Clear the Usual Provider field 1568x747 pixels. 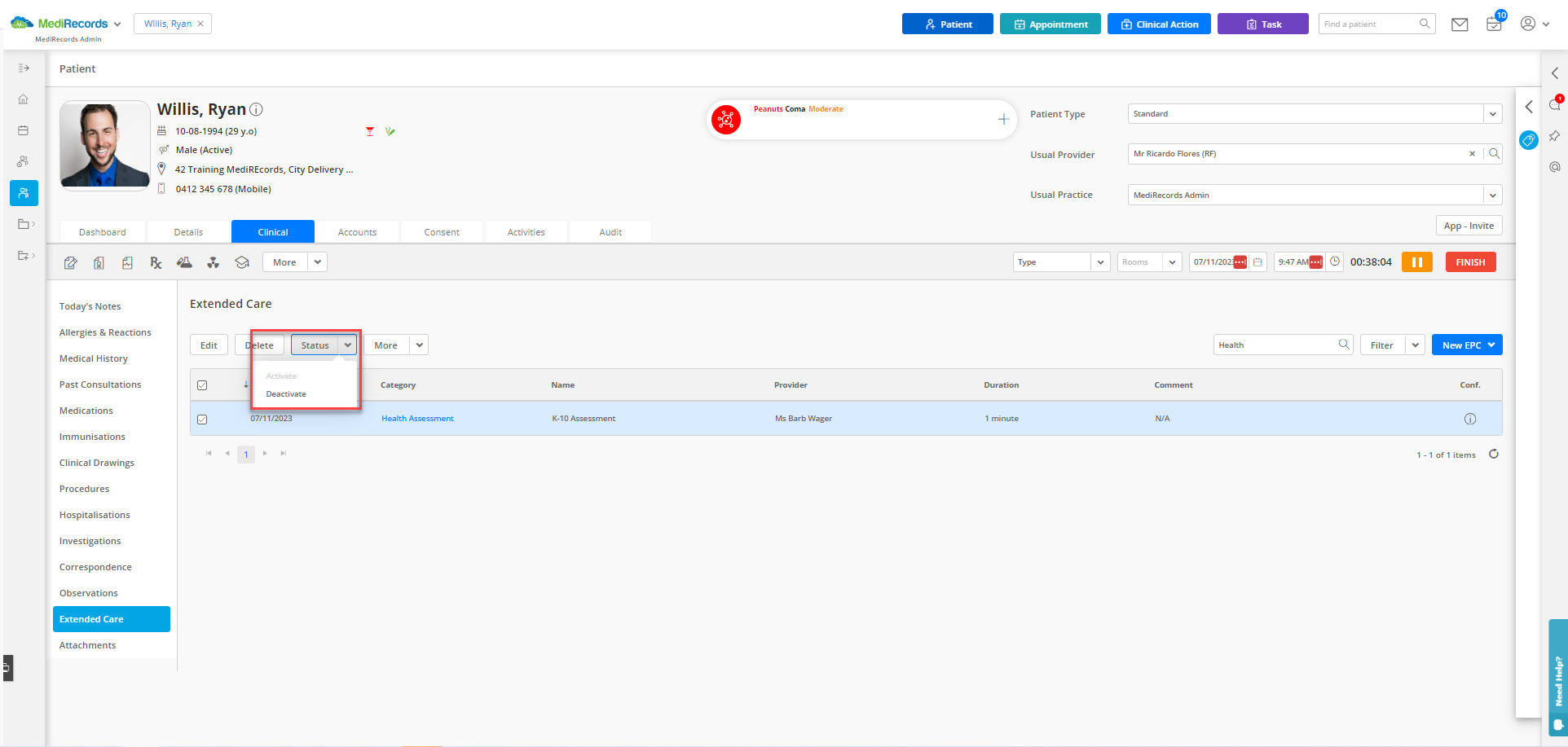1472,154
